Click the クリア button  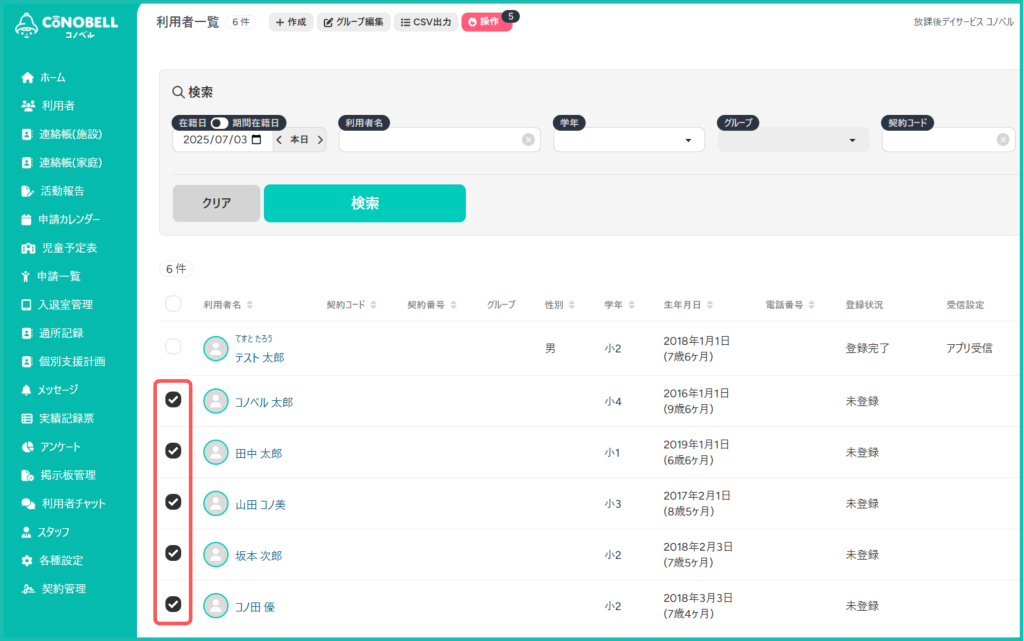click(216, 203)
